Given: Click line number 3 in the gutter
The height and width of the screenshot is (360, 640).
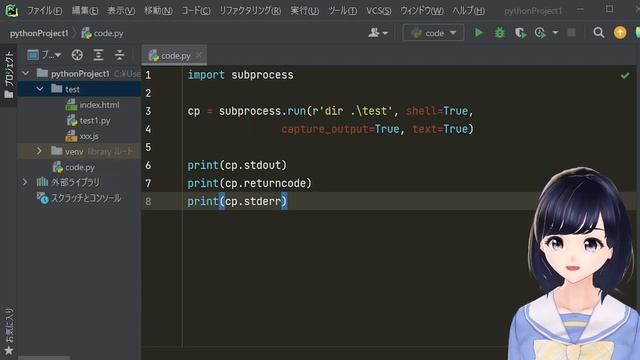Looking at the screenshot, I should tap(148, 111).
